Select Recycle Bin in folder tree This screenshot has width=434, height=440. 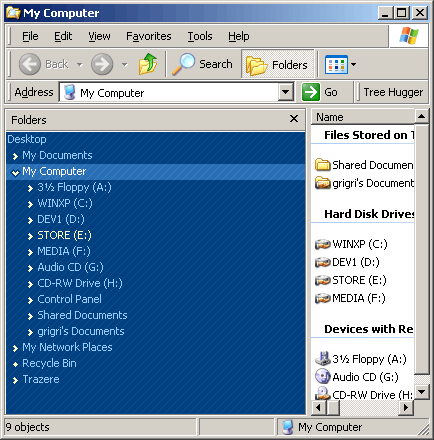click(49, 363)
